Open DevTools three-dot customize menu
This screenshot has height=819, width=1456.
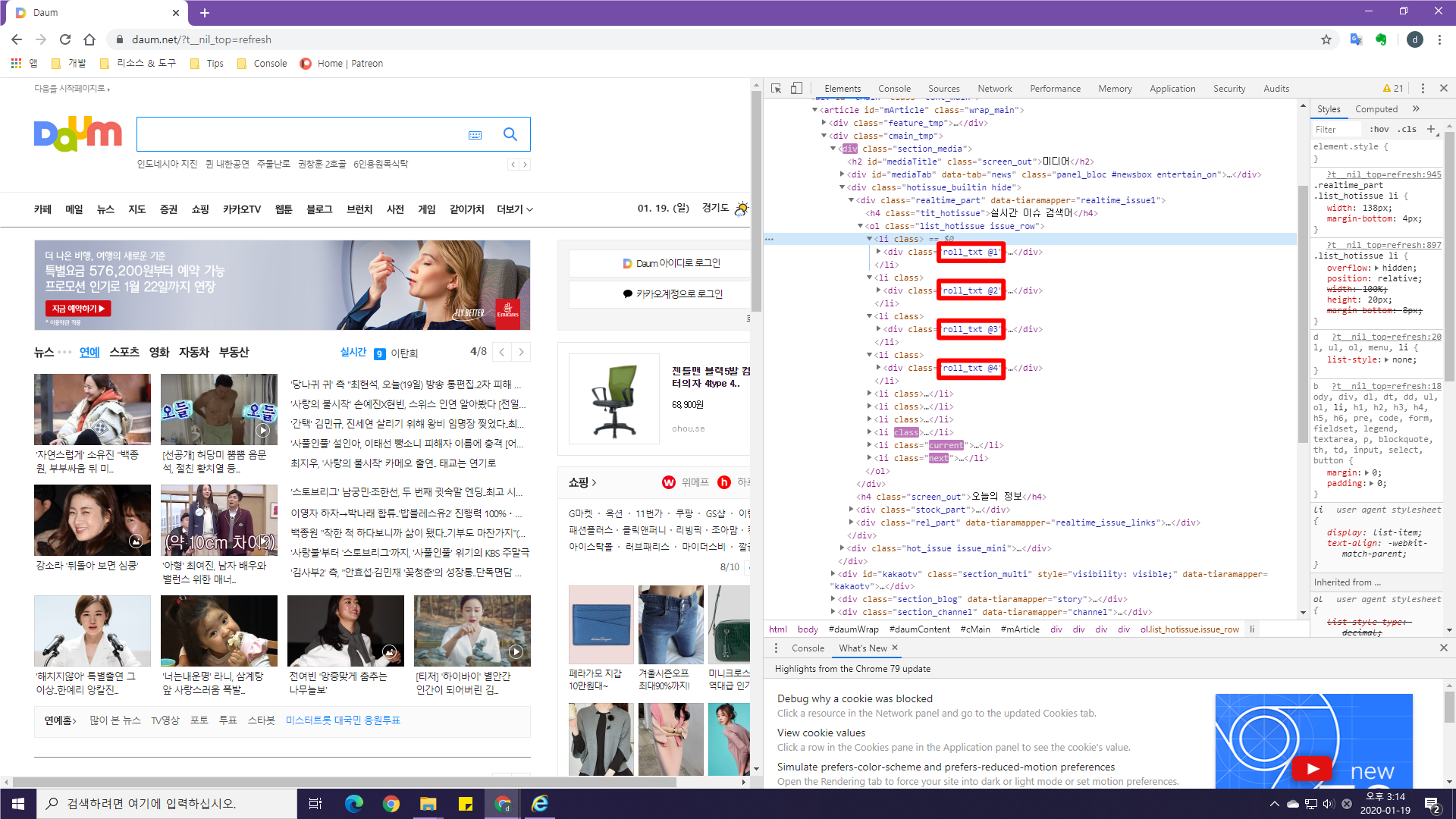coord(1423,89)
